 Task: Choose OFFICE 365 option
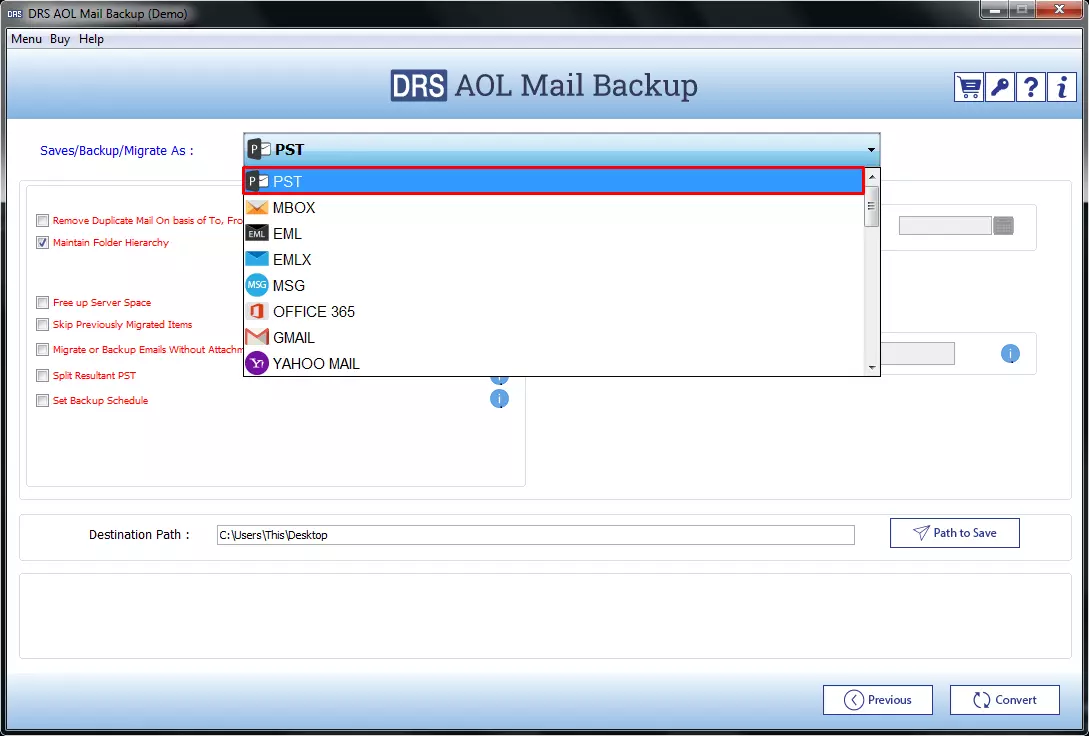[x=553, y=312]
